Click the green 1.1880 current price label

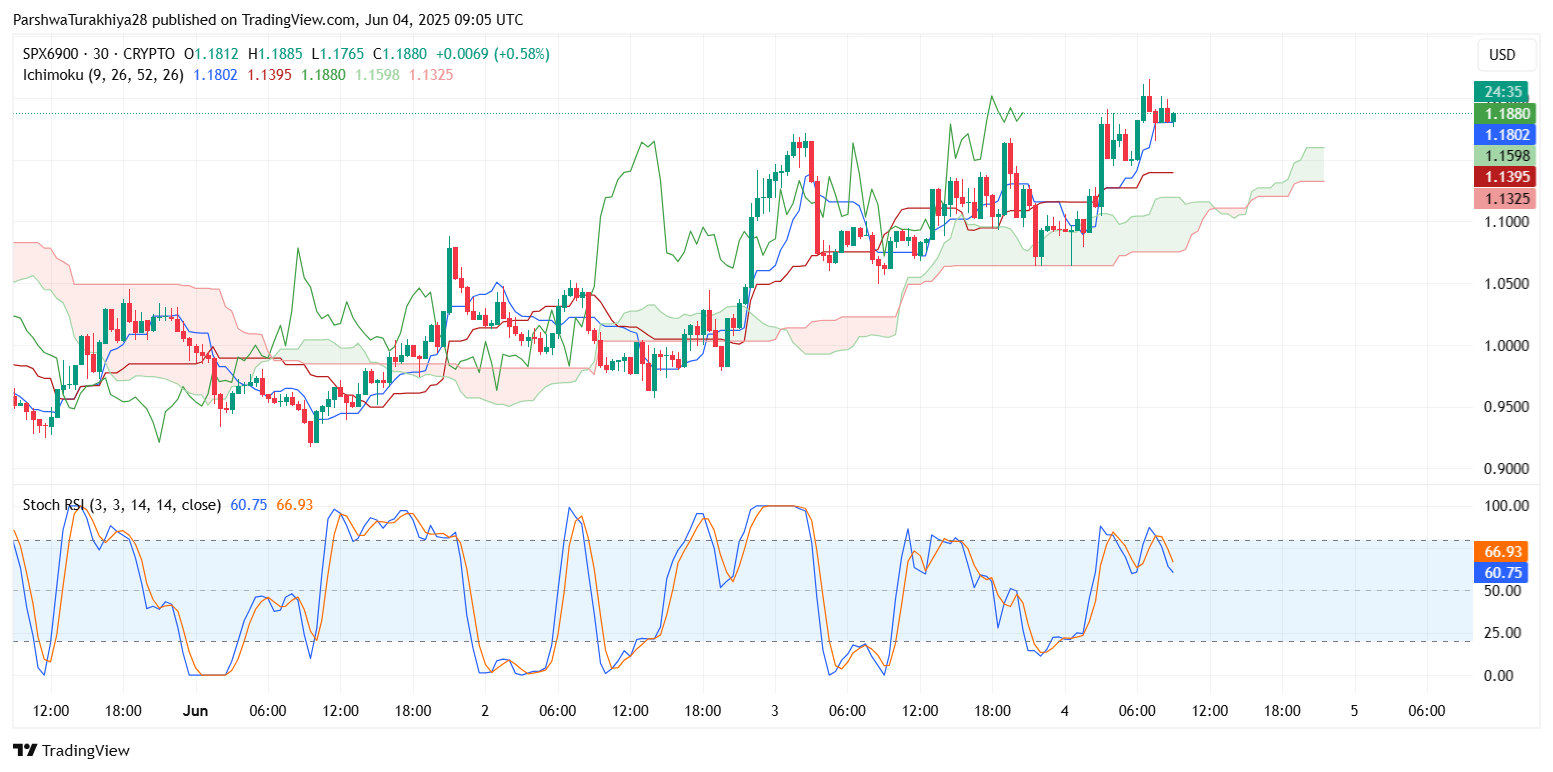pos(1502,113)
